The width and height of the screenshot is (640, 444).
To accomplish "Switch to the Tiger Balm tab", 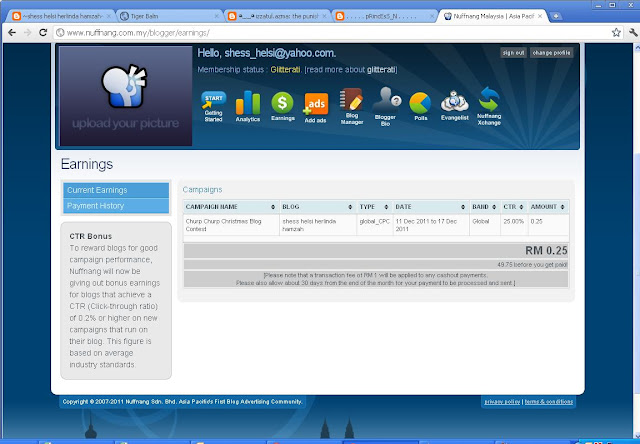I will [169, 16].
